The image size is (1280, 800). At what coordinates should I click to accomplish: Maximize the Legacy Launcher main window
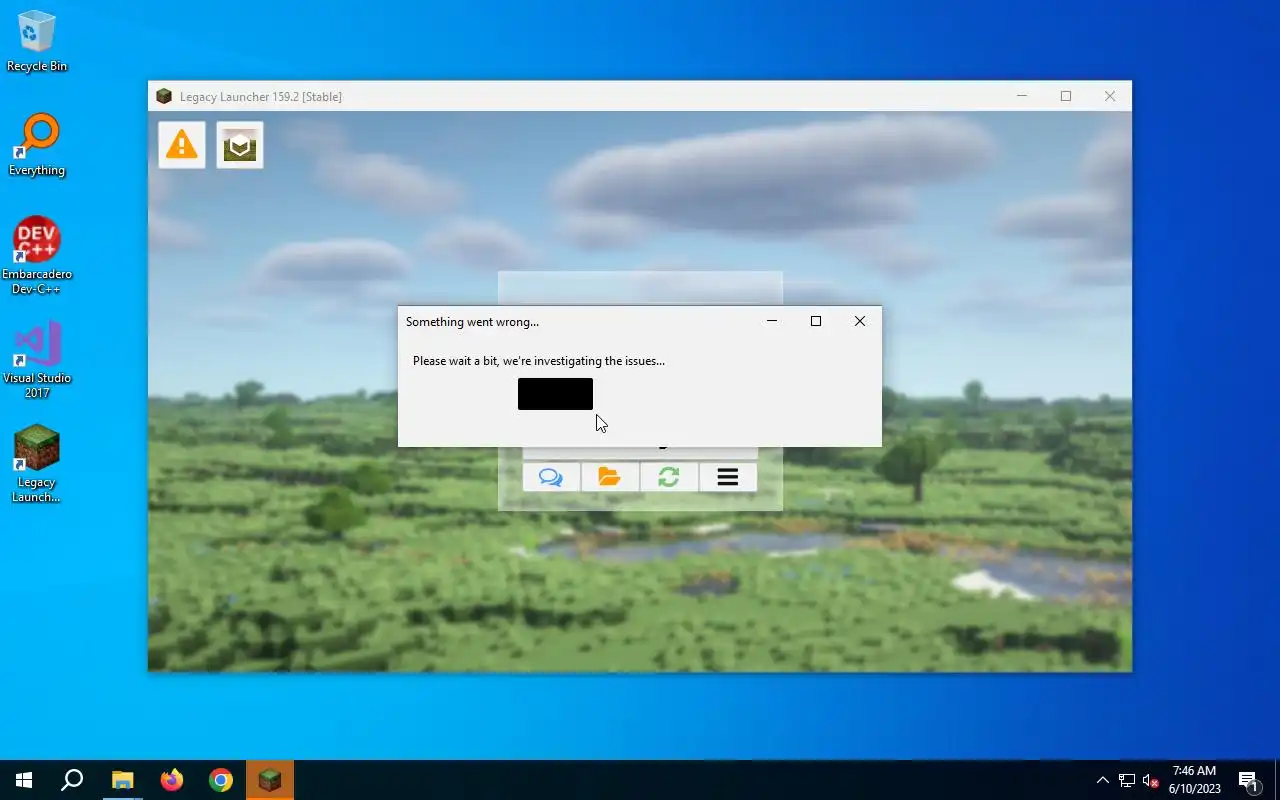[x=1066, y=96]
